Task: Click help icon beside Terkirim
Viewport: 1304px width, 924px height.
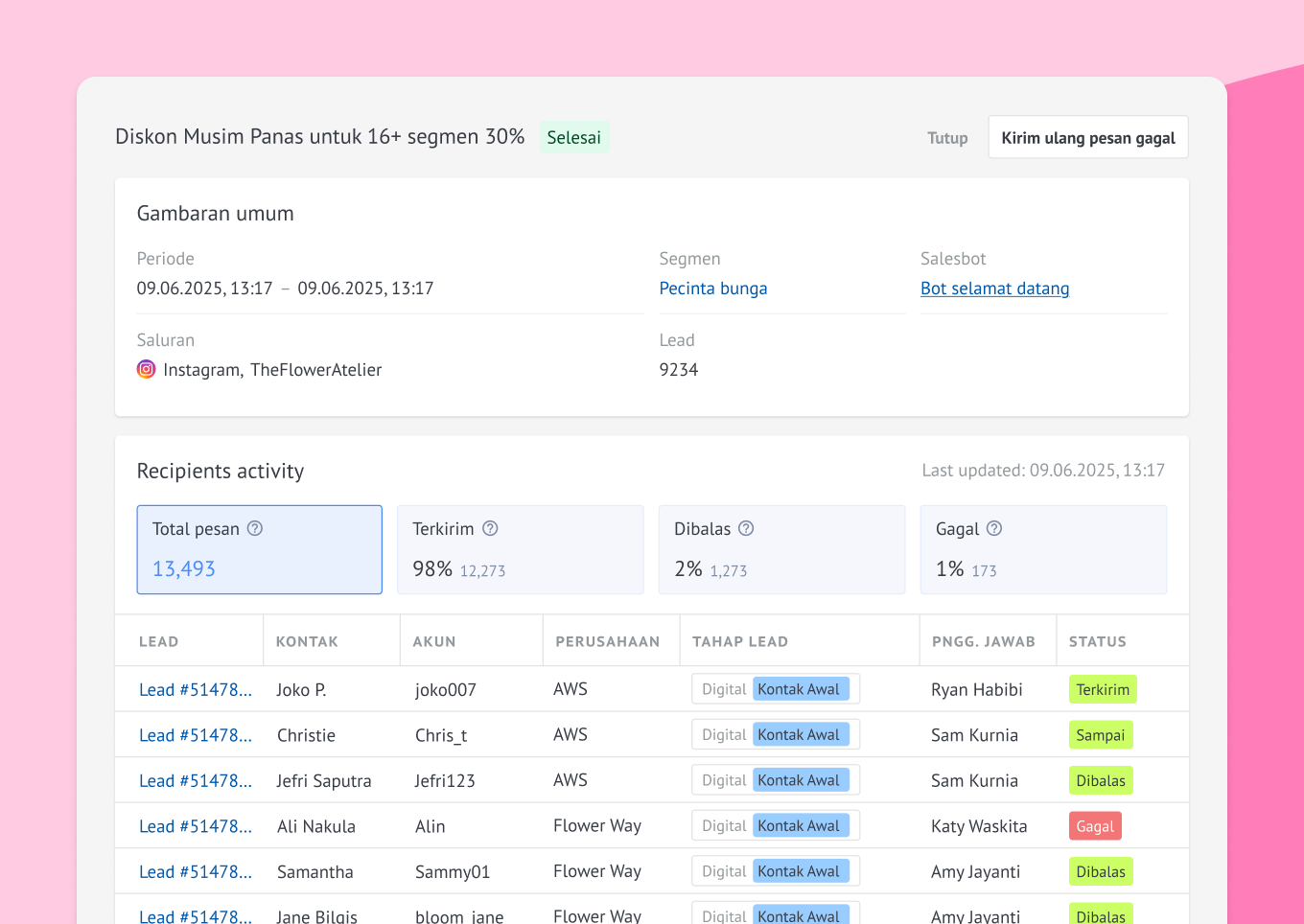Action: (x=490, y=528)
